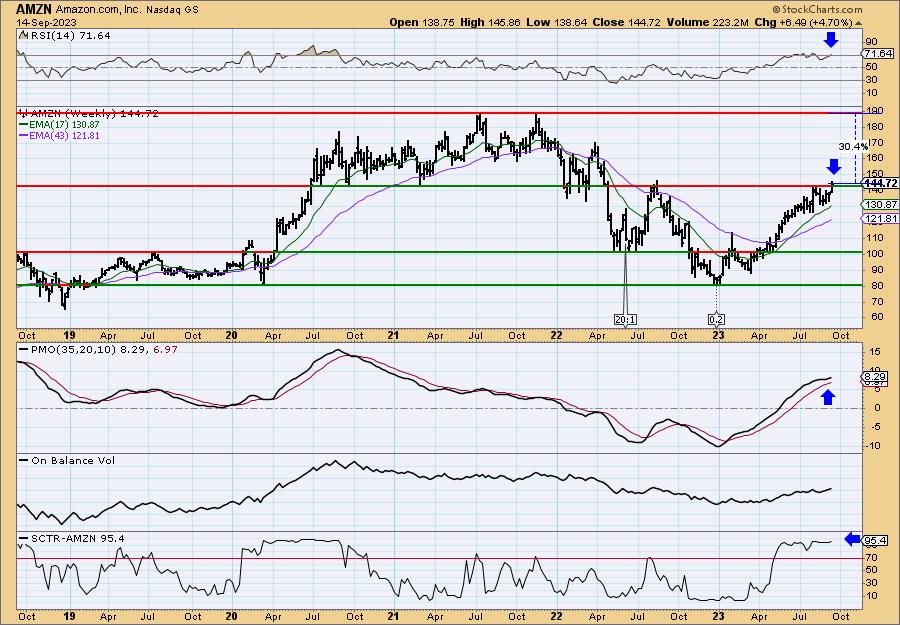Screen dimensions: 900x625
Task: Click the EMA(17) 130.87 legend text
Action: (x=64, y=125)
